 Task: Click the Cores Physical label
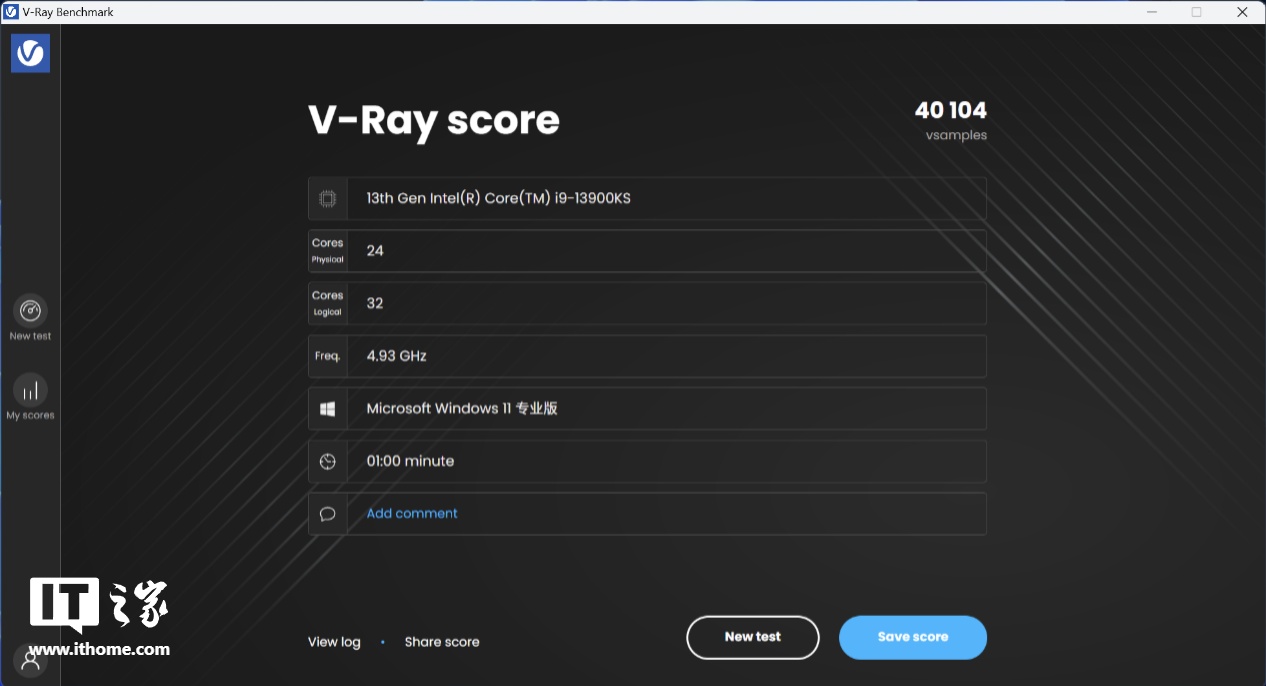point(327,251)
